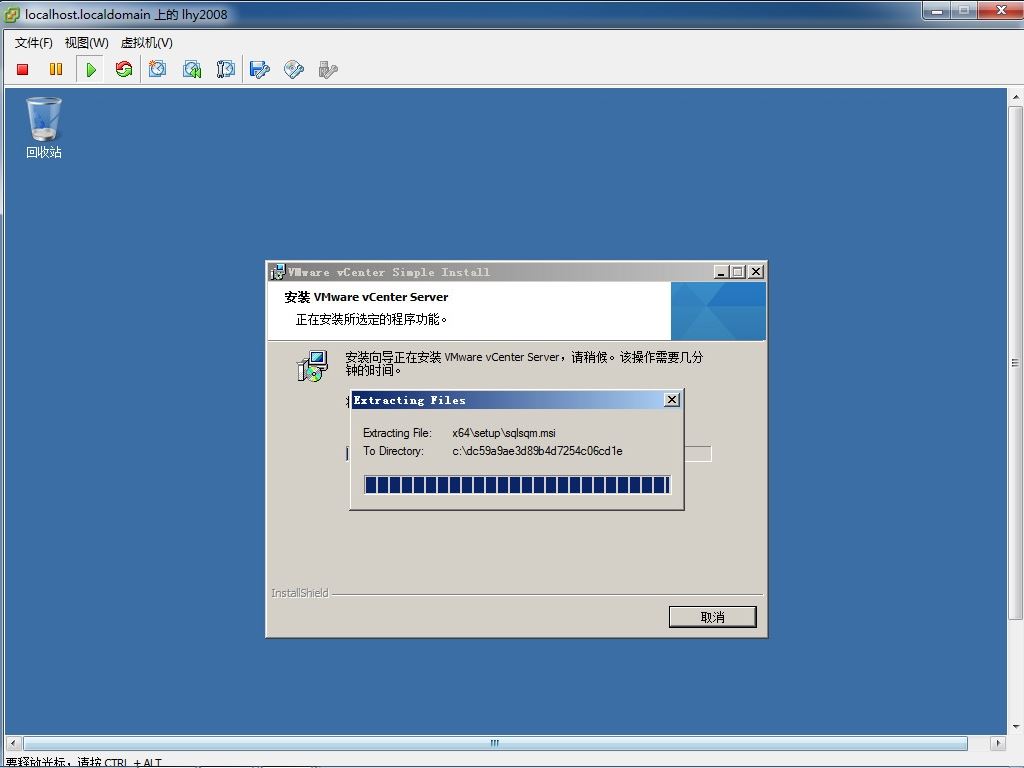Close the lhy2008 console window
The height and width of the screenshot is (768, 1024).
click(1001, 10)
